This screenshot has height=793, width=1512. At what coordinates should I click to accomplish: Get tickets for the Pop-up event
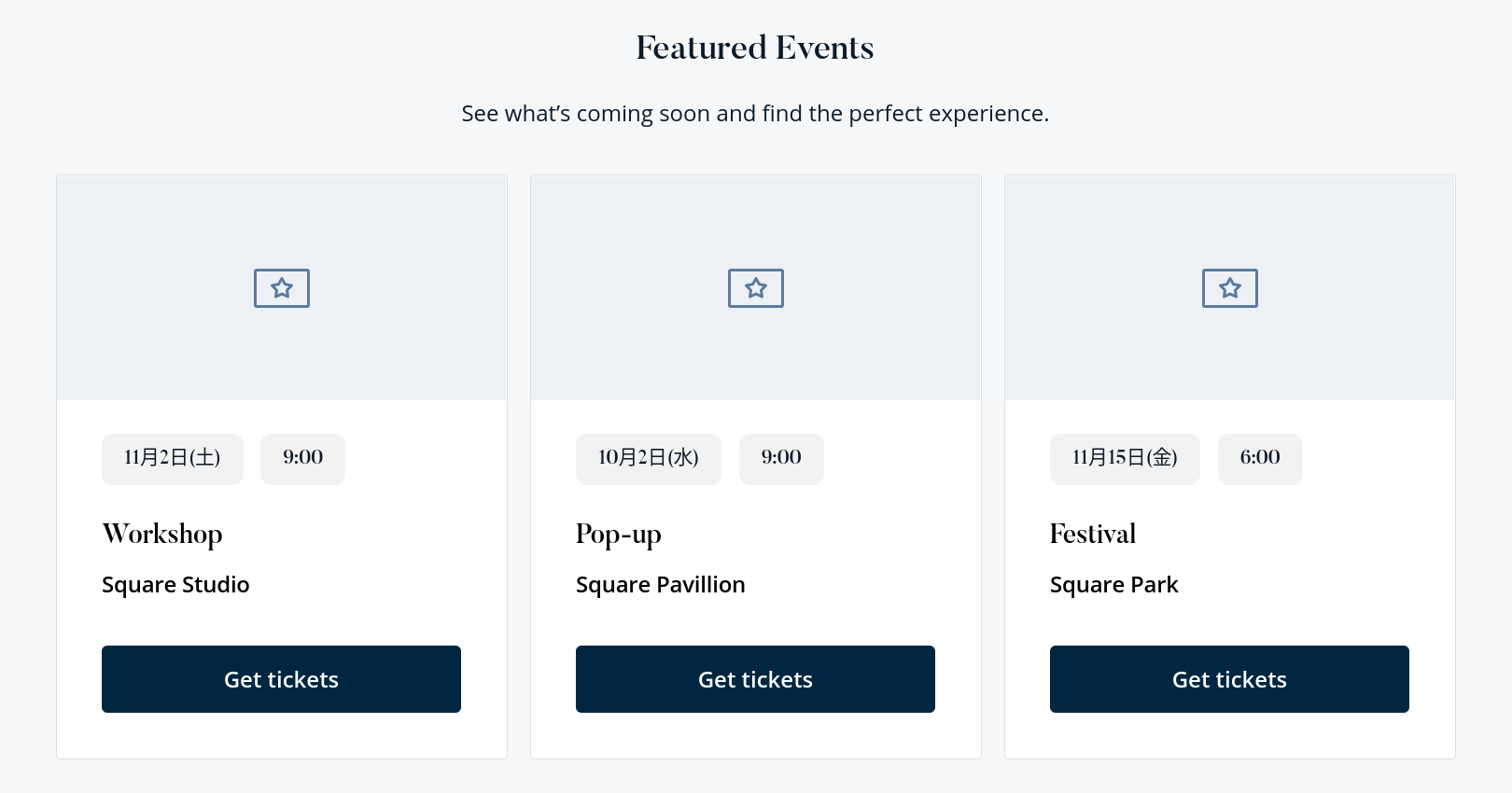point(755,679)
